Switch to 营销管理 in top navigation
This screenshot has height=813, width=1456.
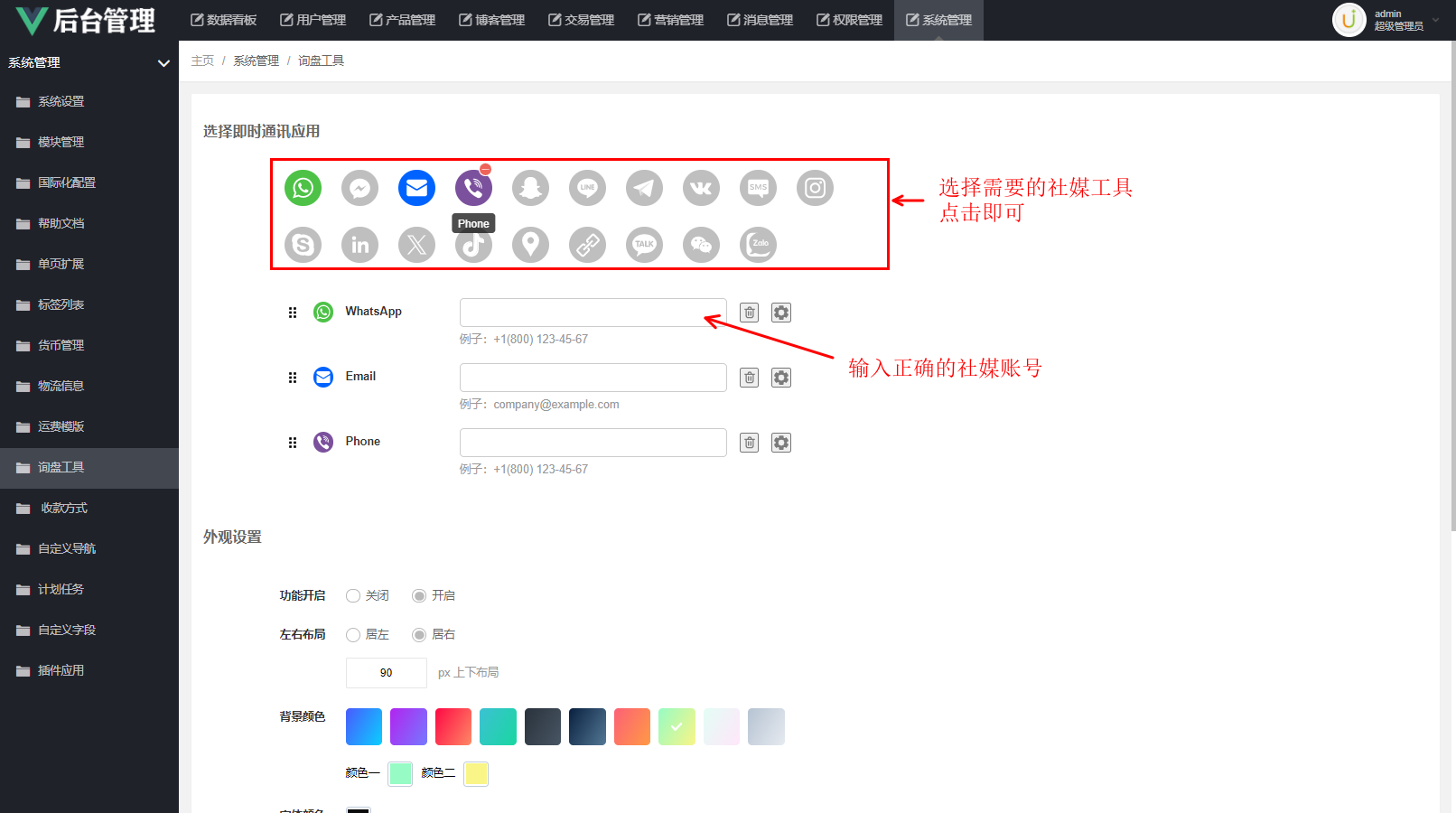tap(671, 20)
